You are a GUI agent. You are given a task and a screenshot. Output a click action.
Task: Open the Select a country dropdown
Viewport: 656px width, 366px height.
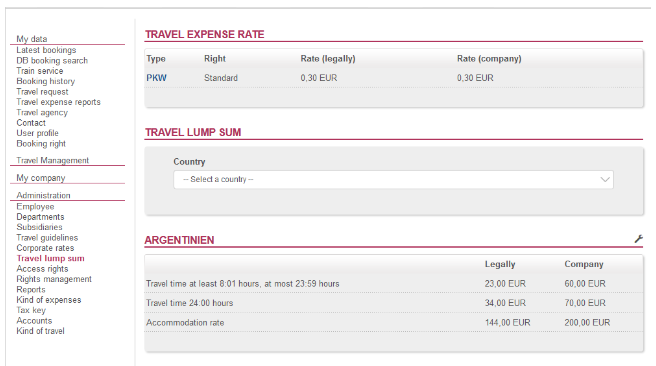coord(393,179)
